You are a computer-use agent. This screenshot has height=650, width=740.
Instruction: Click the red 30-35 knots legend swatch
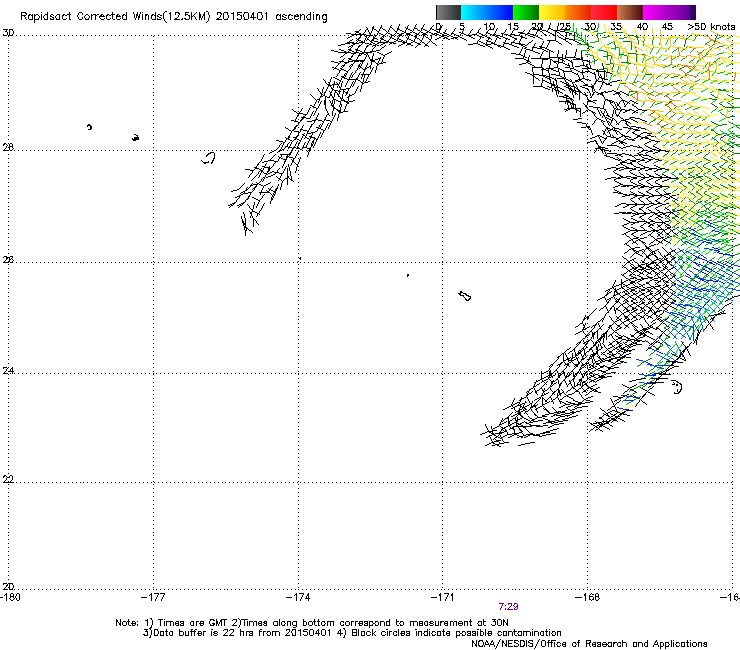604,12
